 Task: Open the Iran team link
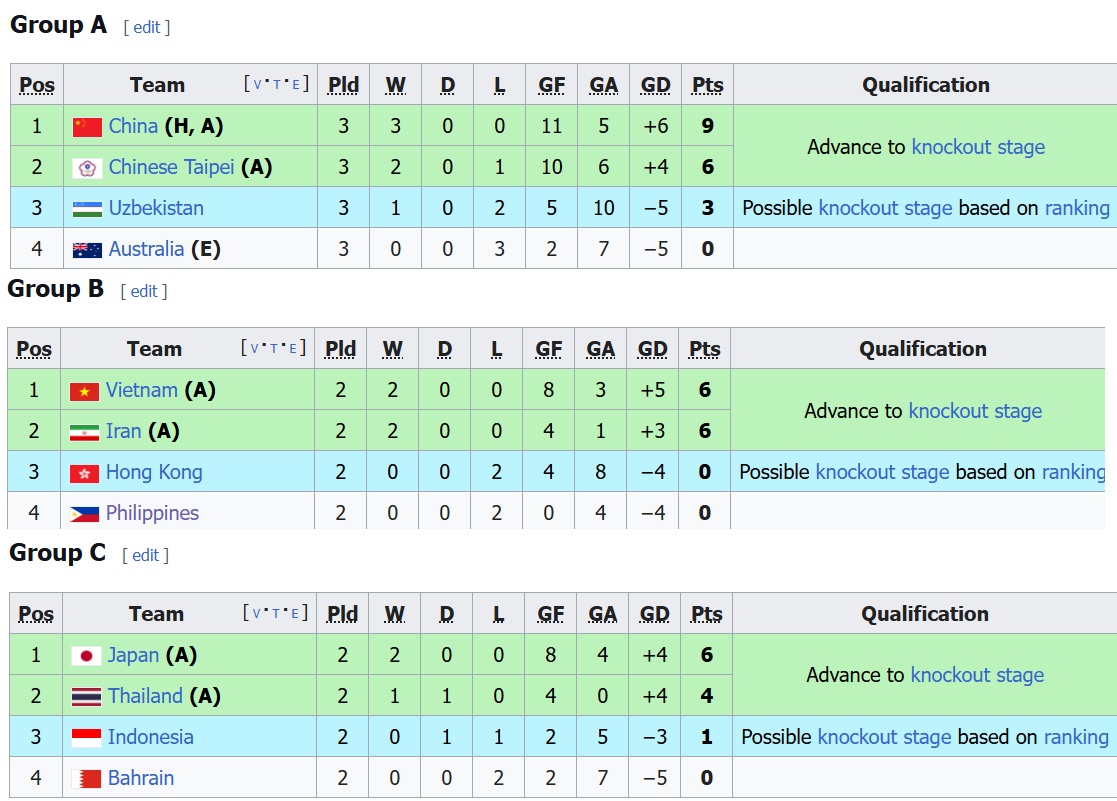[123, 431]
